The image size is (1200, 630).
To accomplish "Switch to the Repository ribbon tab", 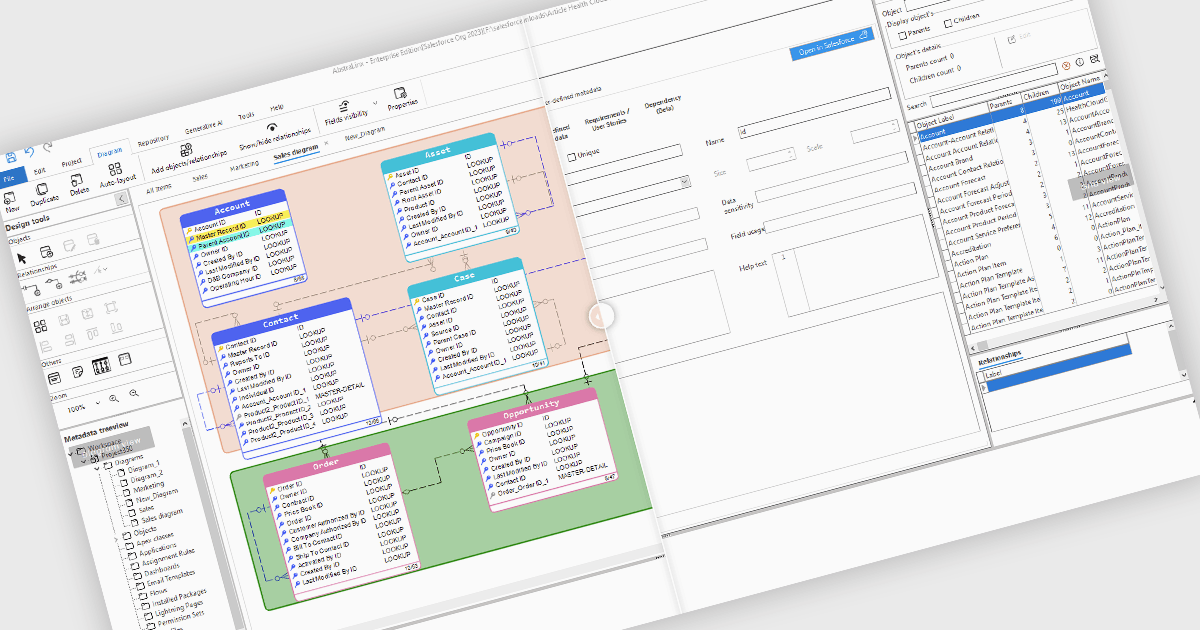I will pyautogui.click(x=153, y=141).
